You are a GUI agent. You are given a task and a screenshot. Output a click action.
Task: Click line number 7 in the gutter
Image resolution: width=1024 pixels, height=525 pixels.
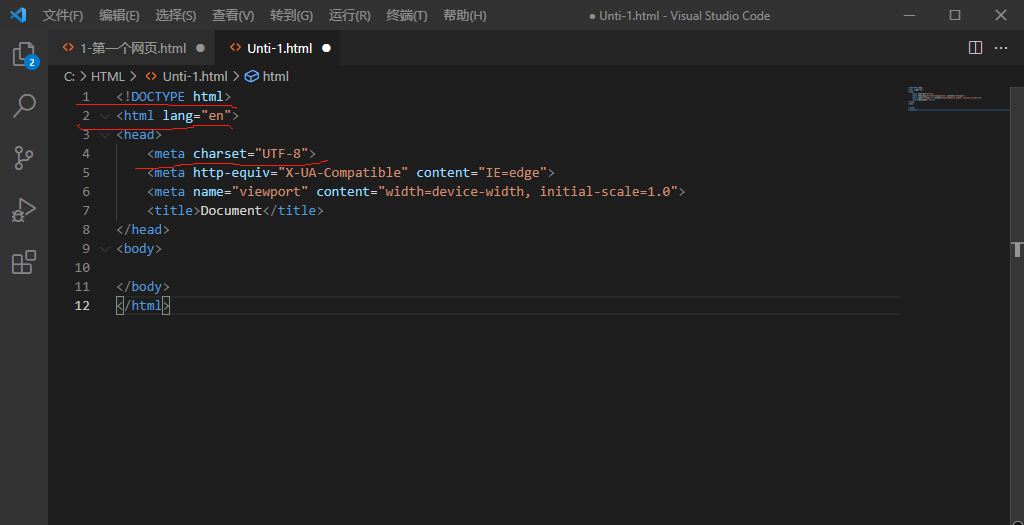[86, 211]
